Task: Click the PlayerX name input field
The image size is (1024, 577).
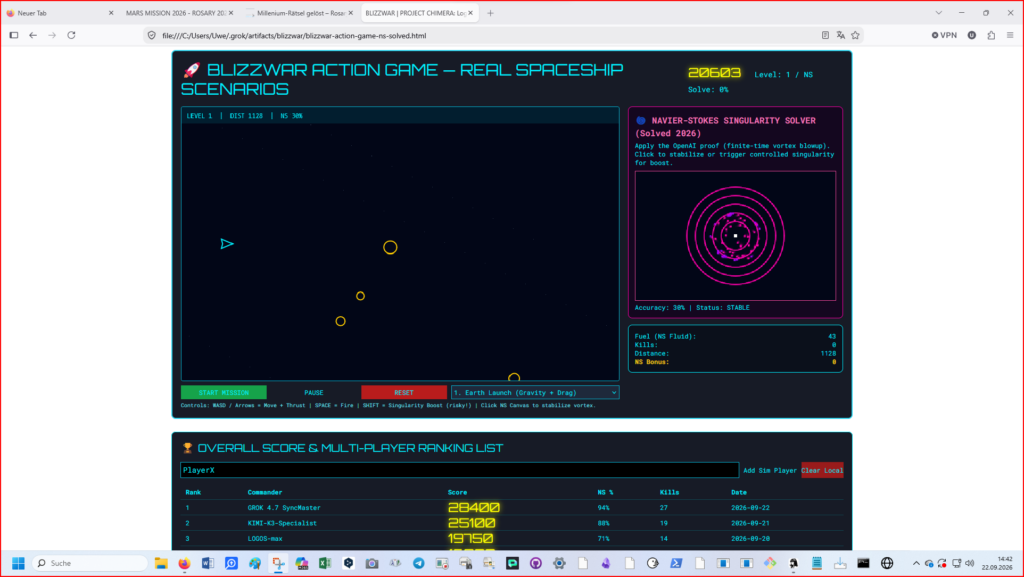Action: (459, 470)
